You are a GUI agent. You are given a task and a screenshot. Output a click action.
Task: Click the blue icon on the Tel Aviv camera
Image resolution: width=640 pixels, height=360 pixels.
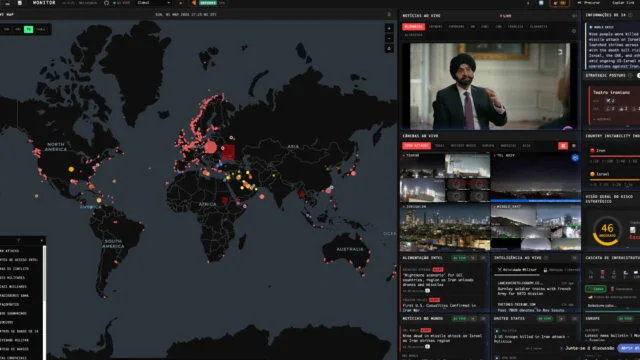575,158
